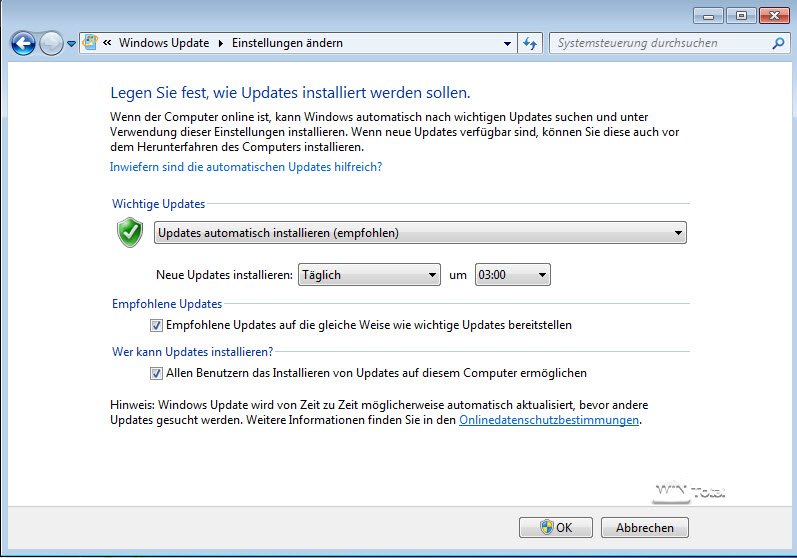Click the Empfohlene Updates section heading
797x558 pixels.
click(167, 304)
